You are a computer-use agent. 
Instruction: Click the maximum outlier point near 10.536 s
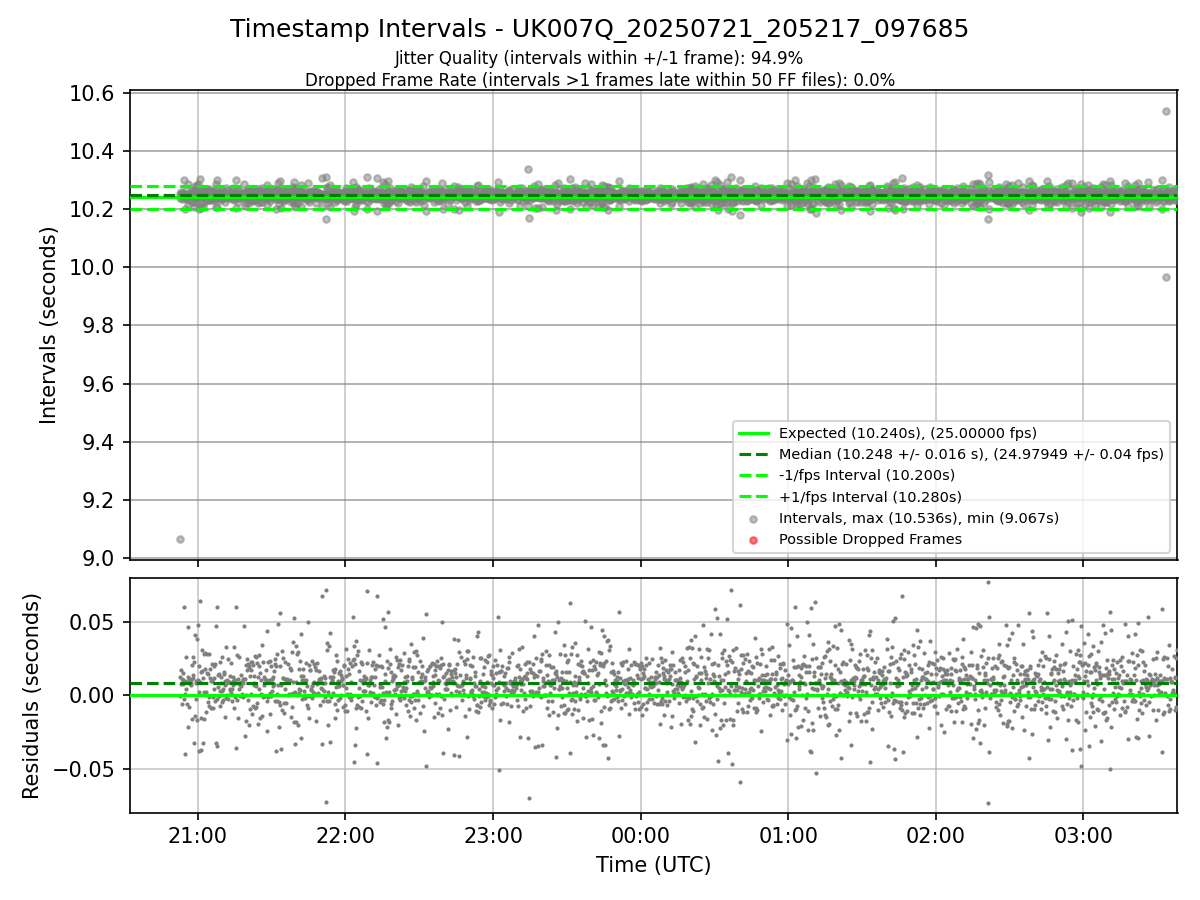click(1166, 111)
